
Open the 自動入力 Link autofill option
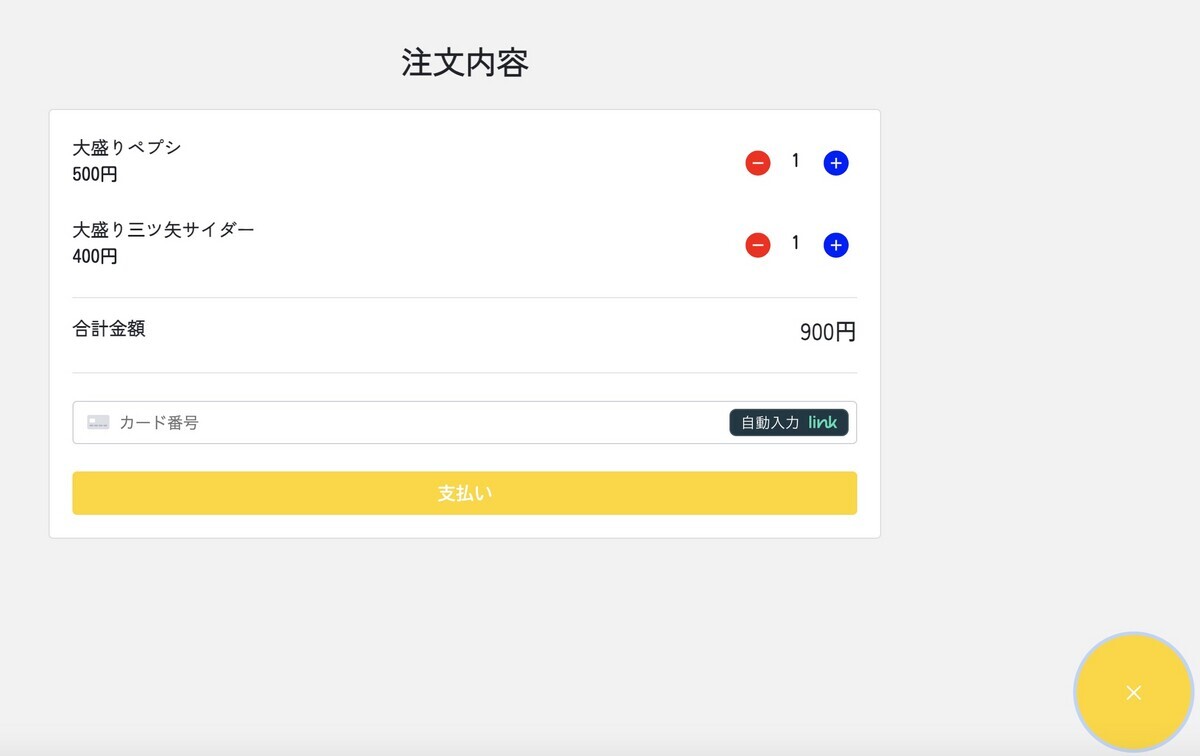[x=788, y=422]
